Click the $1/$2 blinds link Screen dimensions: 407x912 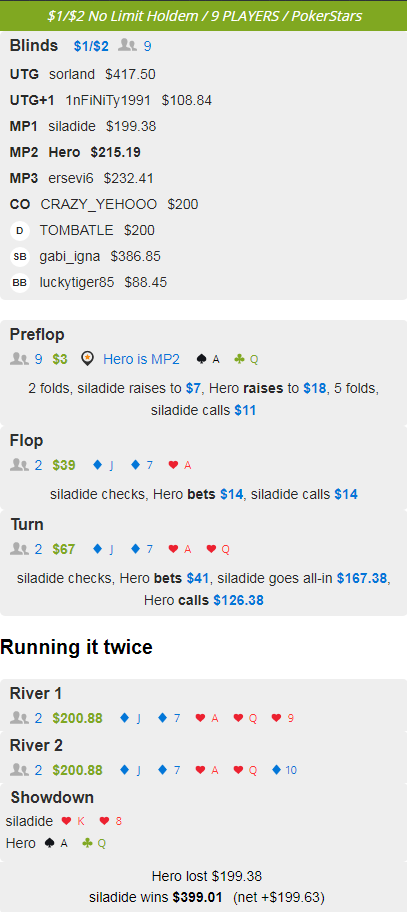[x=91, y=46]
